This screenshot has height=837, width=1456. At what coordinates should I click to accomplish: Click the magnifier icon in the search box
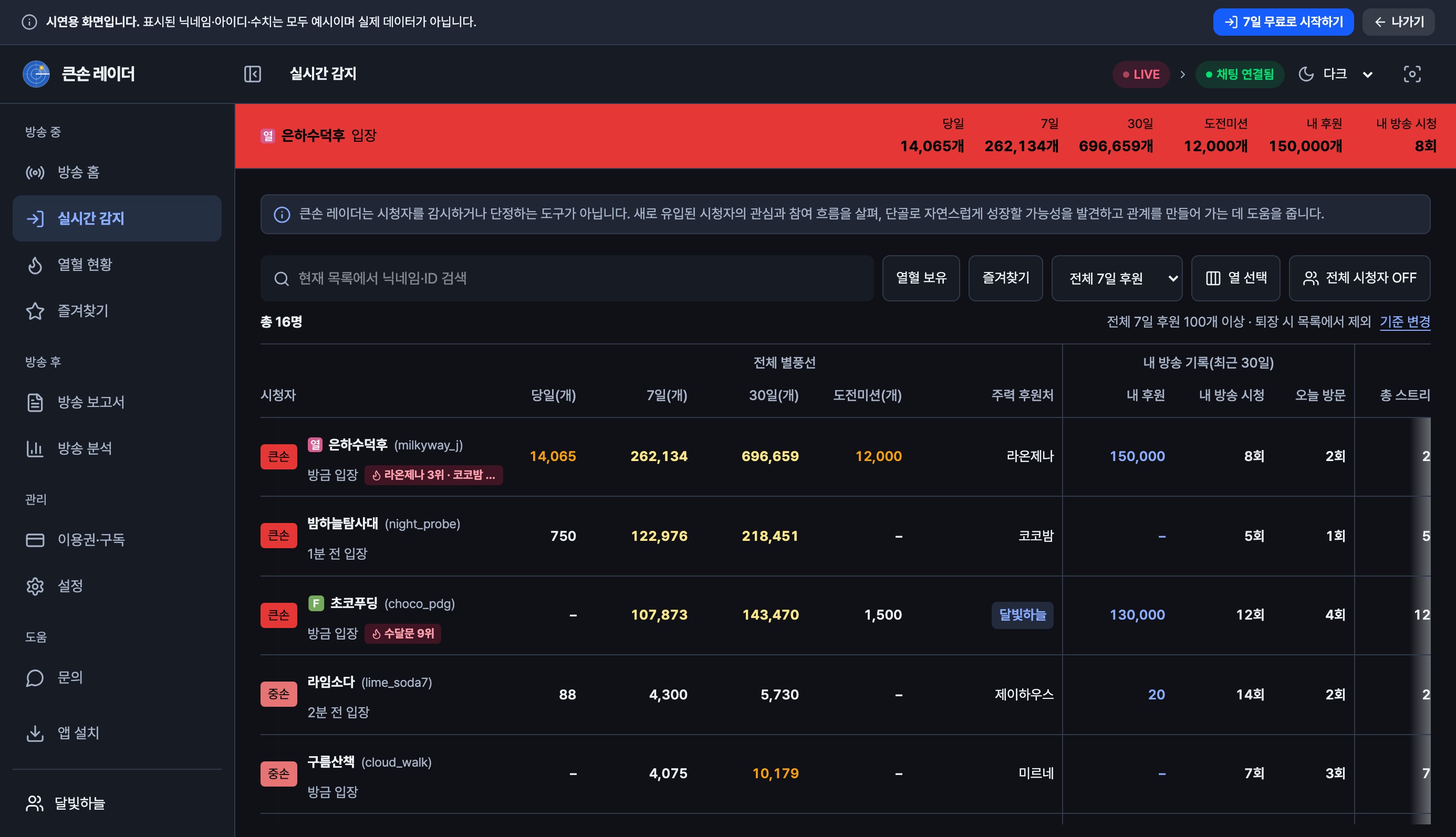(281, 279)
